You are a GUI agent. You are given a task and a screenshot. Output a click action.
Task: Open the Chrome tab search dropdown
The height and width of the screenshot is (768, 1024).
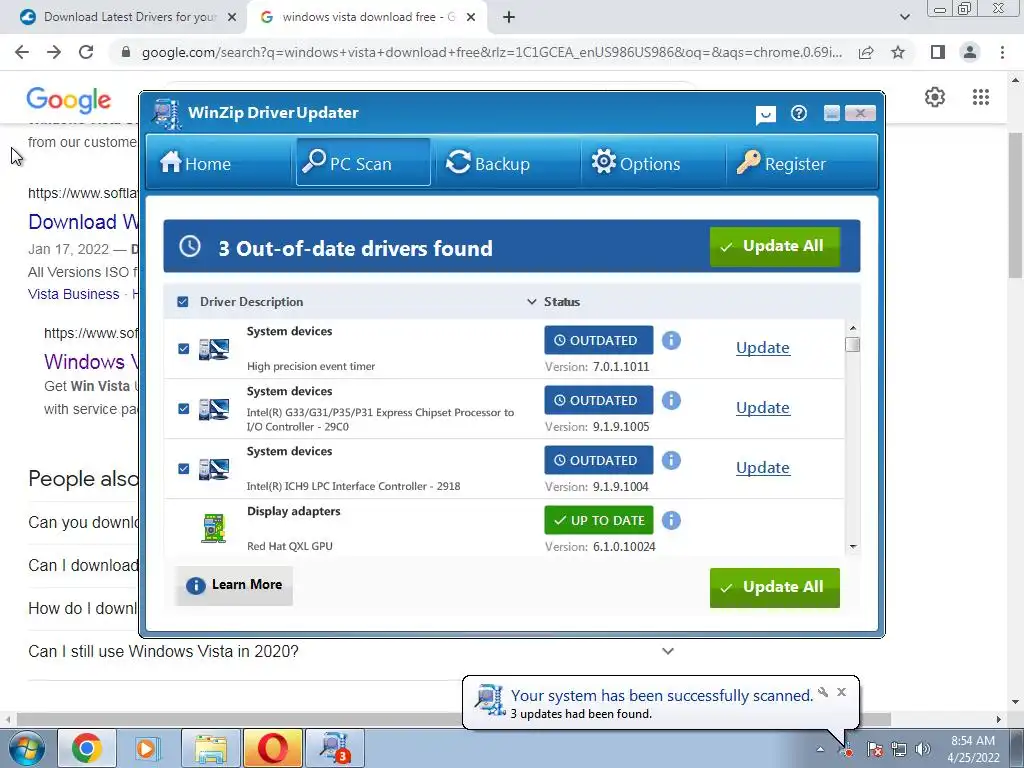tap(904, 18)
